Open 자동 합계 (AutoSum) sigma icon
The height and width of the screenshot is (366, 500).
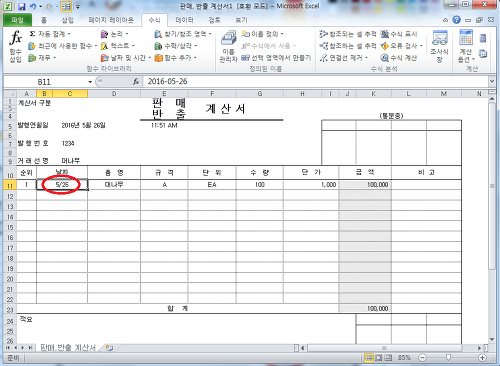pyautogui.click(x=32, y=34)
